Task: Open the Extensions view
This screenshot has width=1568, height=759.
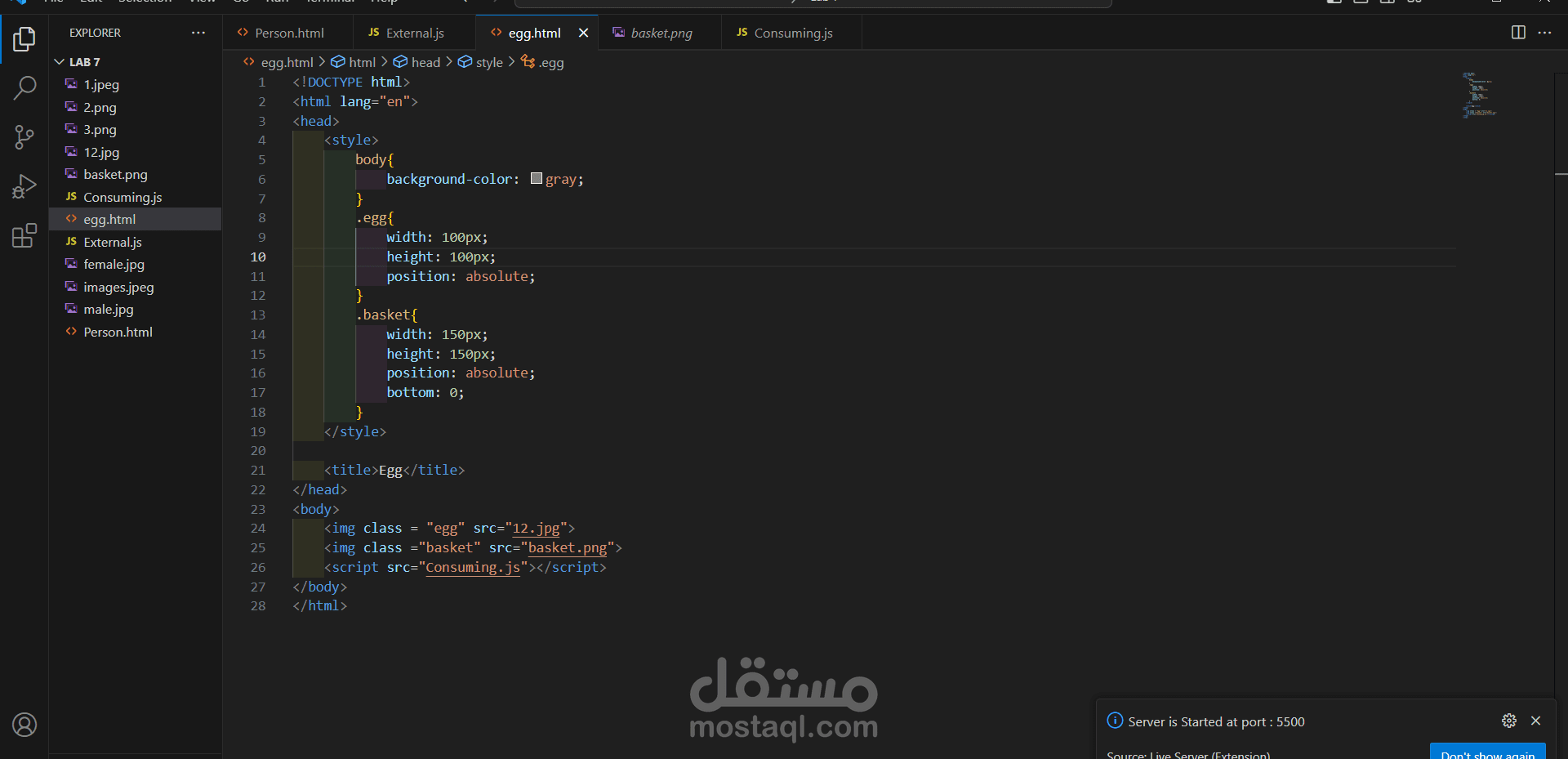Action: point(24,236)
